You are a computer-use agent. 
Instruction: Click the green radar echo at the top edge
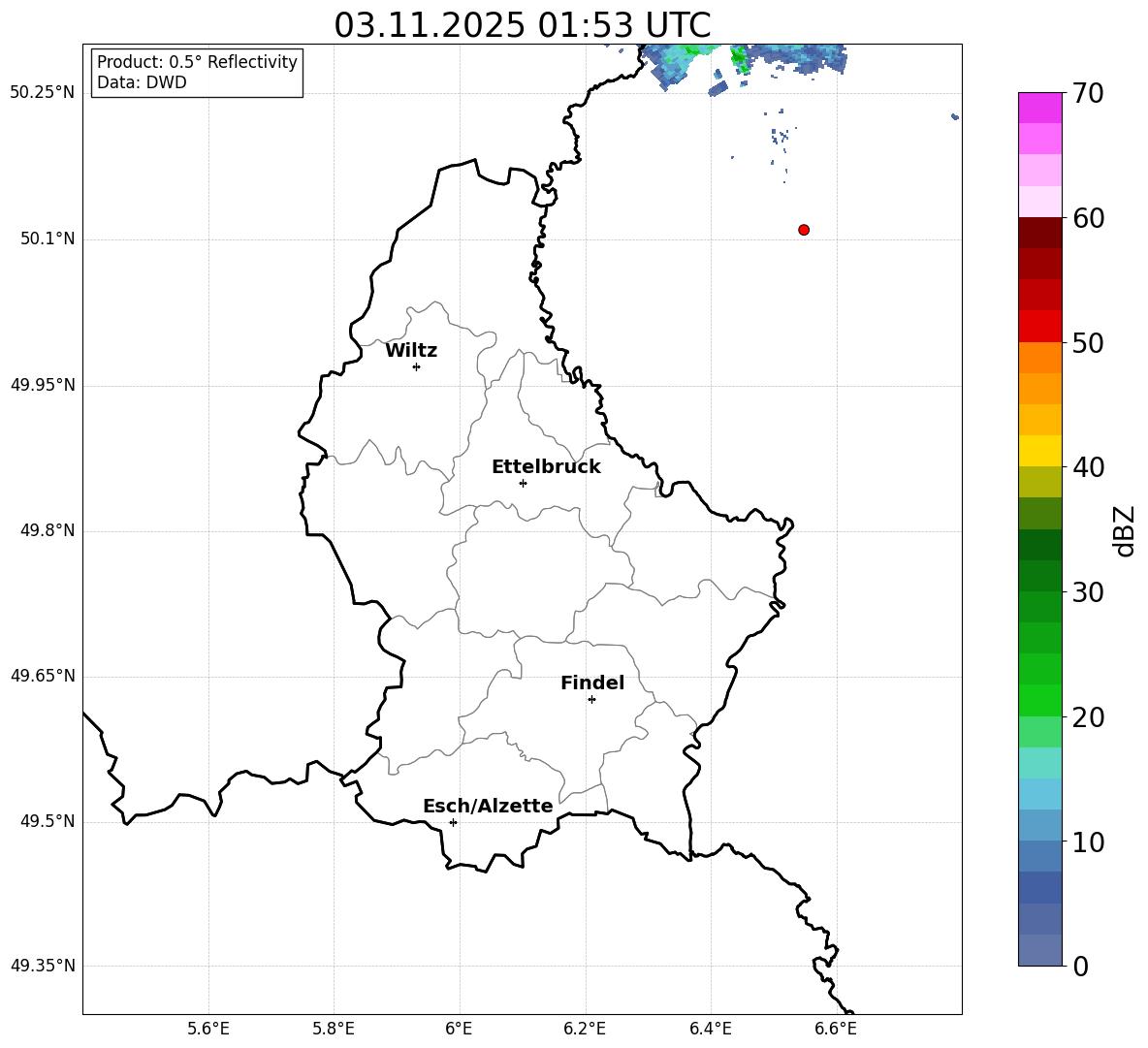[x=740, y=57]
